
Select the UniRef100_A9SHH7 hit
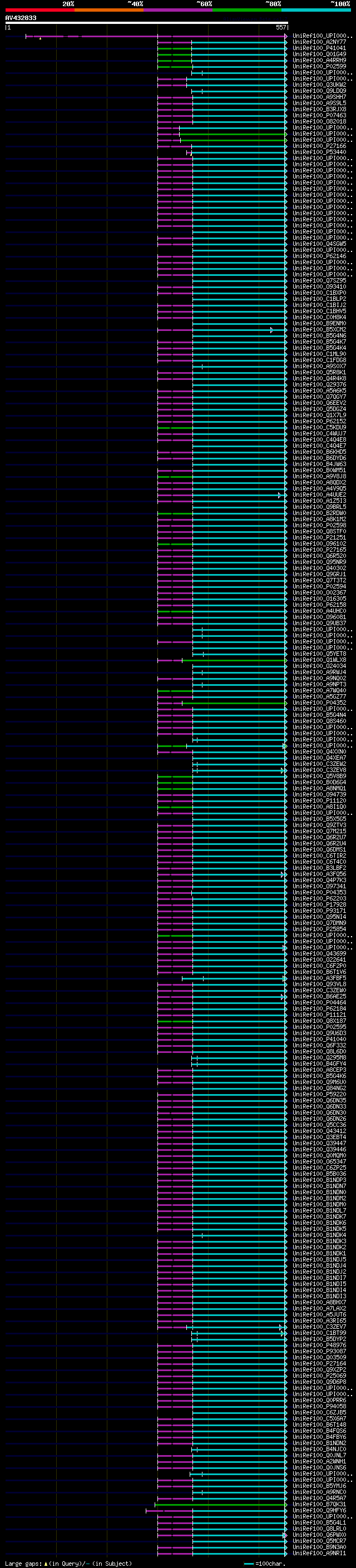pyautogui.click(x=319, y=97)
